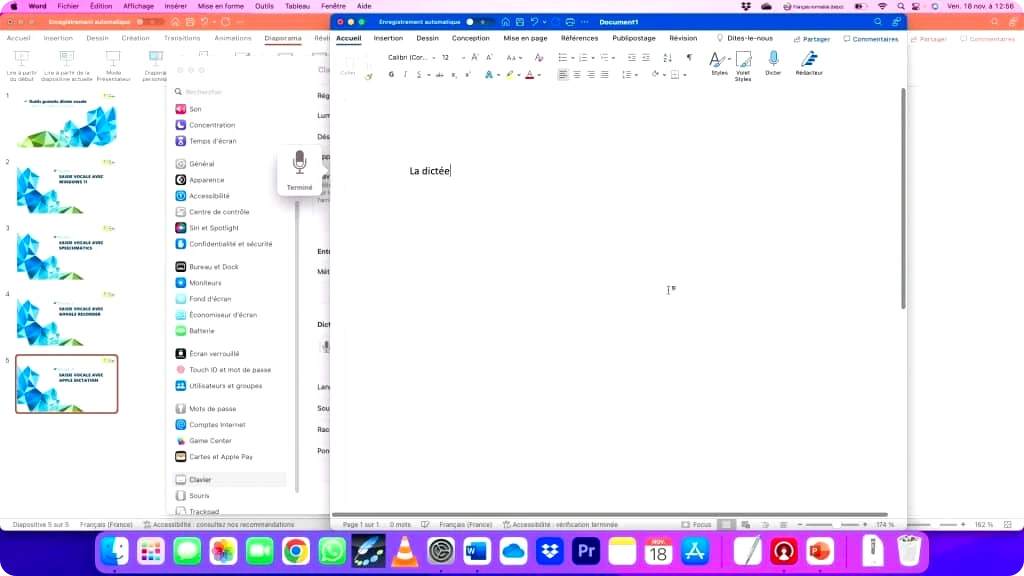Pick the text highlight color
This screenshot has width=1024, height=576.
[509, 75]
